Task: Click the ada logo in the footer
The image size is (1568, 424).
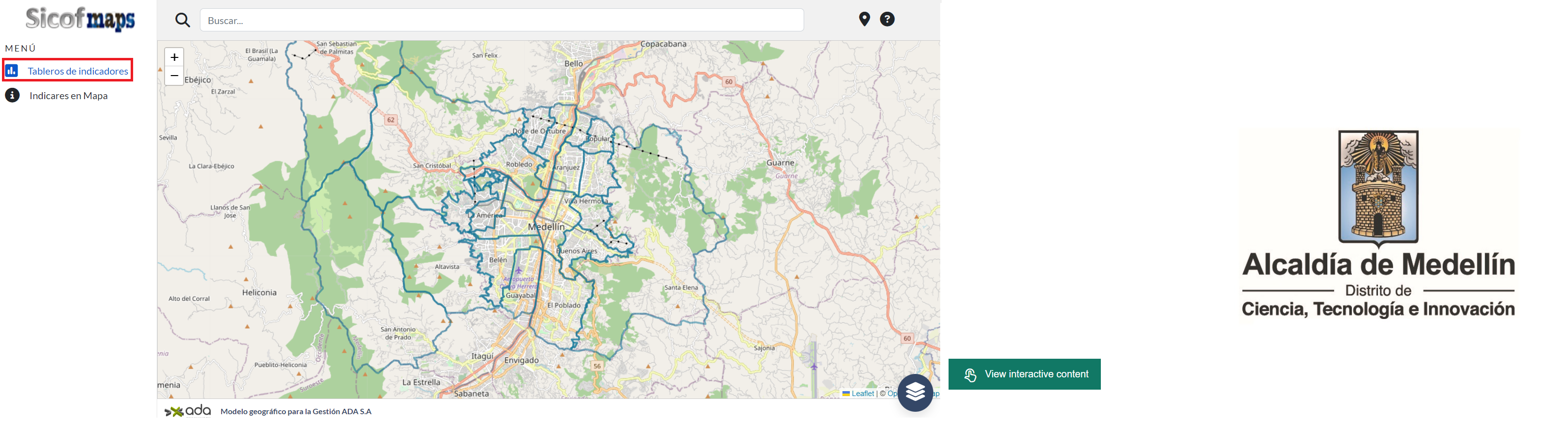Action: tap(188, 411)
